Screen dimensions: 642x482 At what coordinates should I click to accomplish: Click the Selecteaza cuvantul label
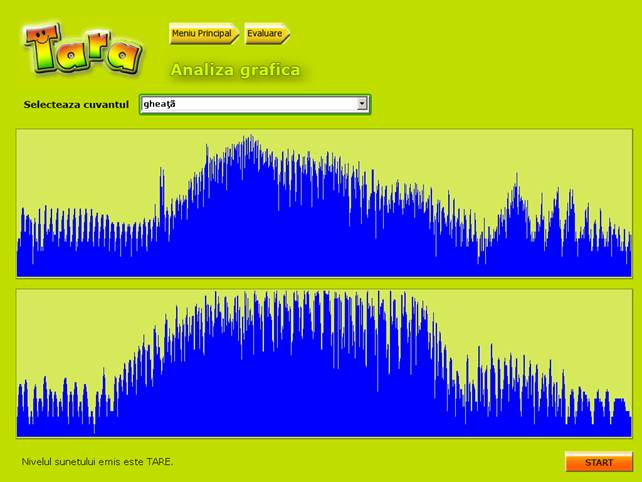point(76,104)
